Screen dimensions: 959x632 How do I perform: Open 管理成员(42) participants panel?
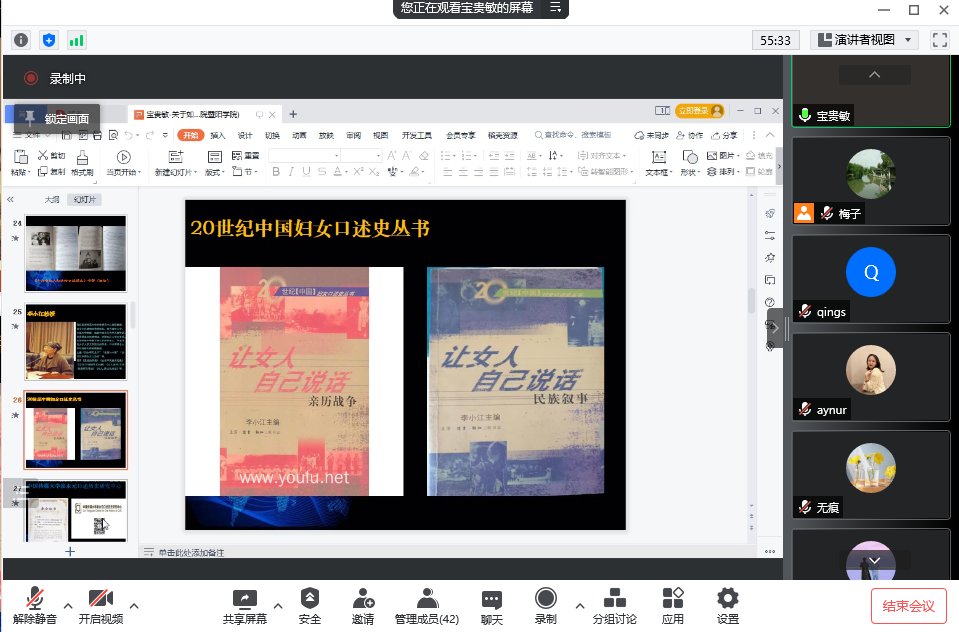click(427, 606)
